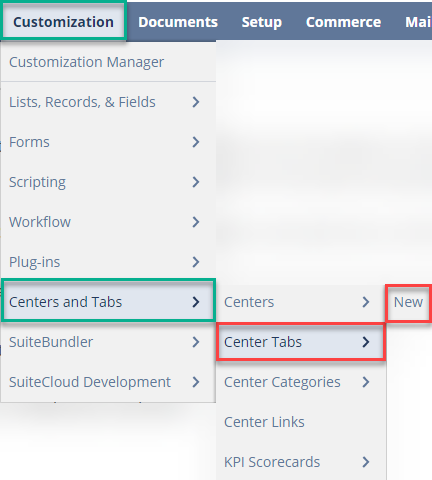Expand the Center Categories chevron
432x480 pixels.
coord(366,382)
